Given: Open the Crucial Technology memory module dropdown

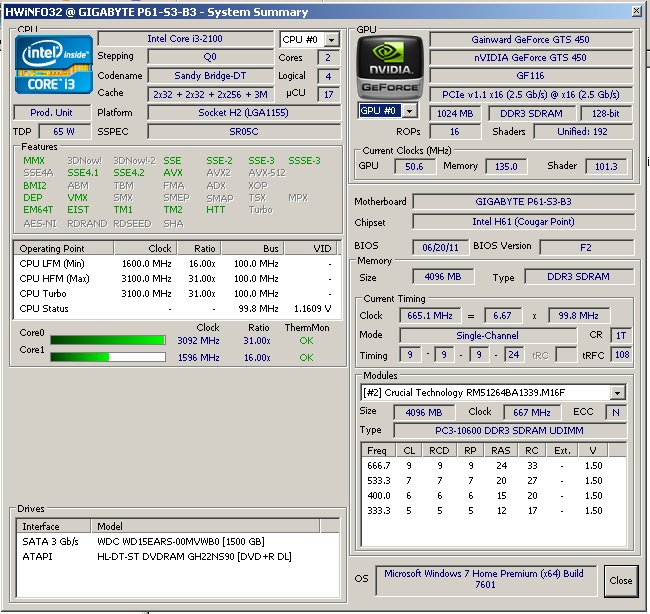Looking at the screenshot, I should [x=618, y=393].
